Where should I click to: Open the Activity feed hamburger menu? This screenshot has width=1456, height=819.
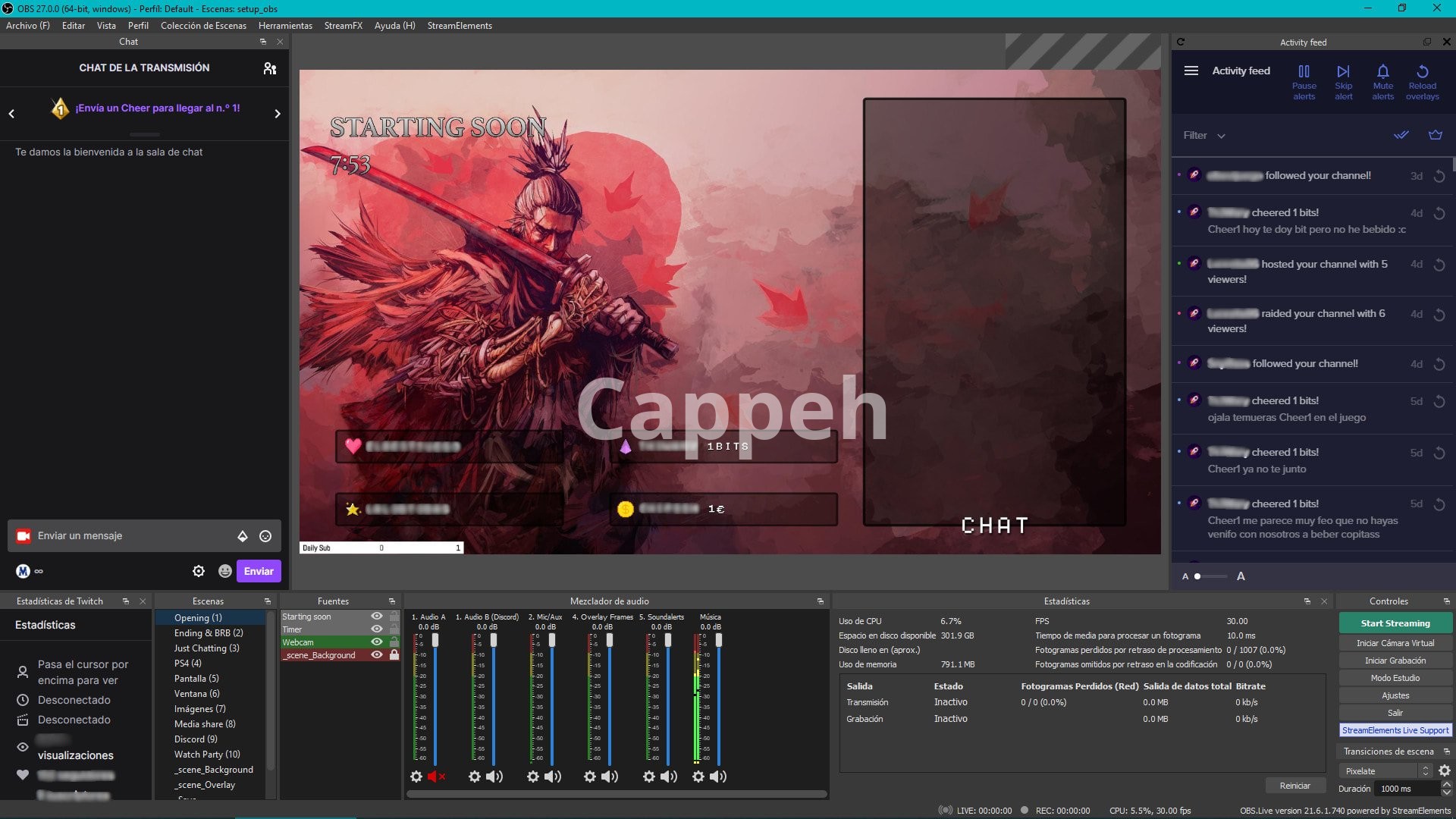(1191, 71)
